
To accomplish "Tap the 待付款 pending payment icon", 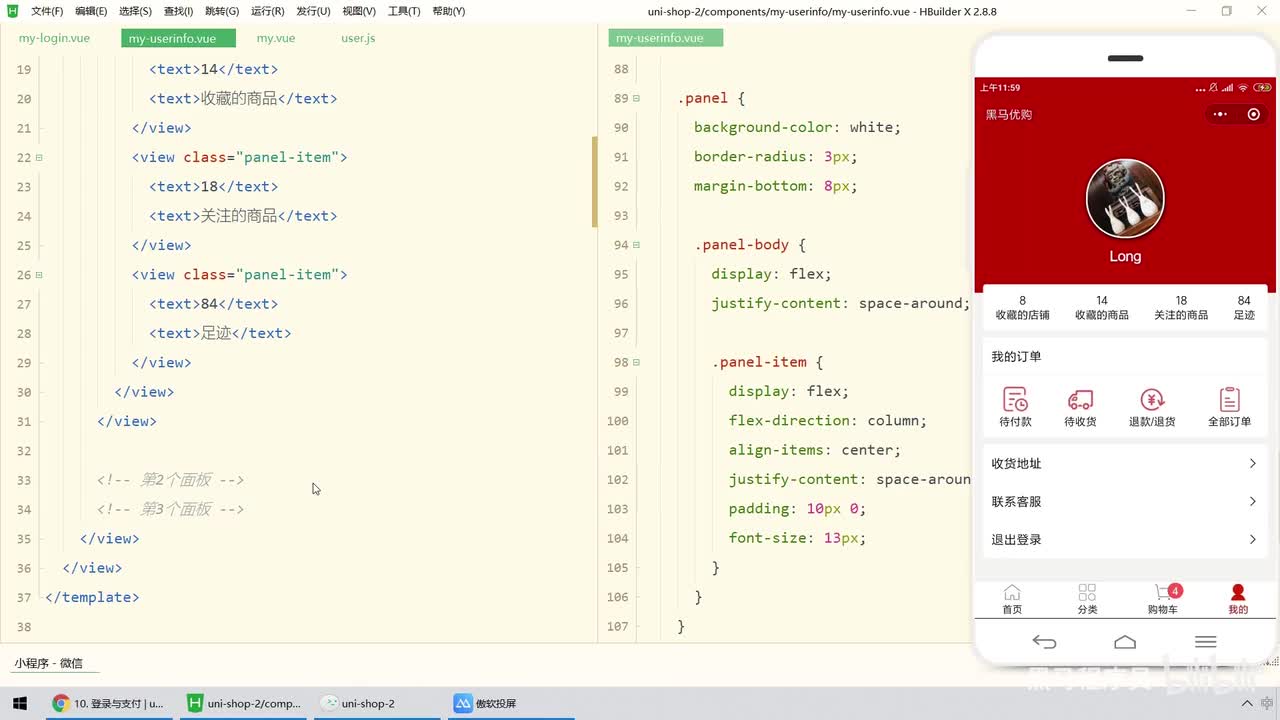I will (x=1015, y=400).
